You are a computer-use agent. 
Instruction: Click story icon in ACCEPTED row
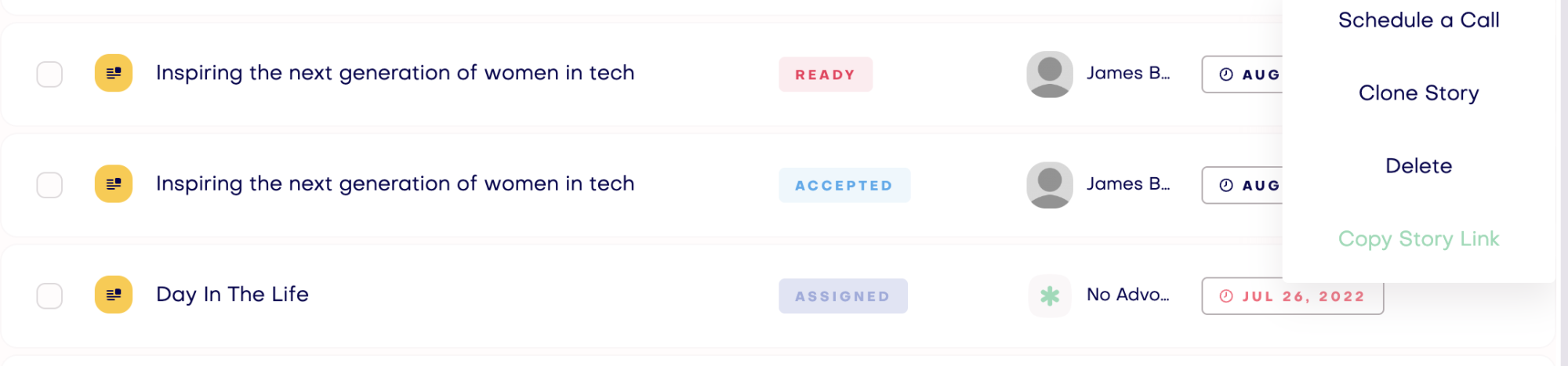point(114,184)
